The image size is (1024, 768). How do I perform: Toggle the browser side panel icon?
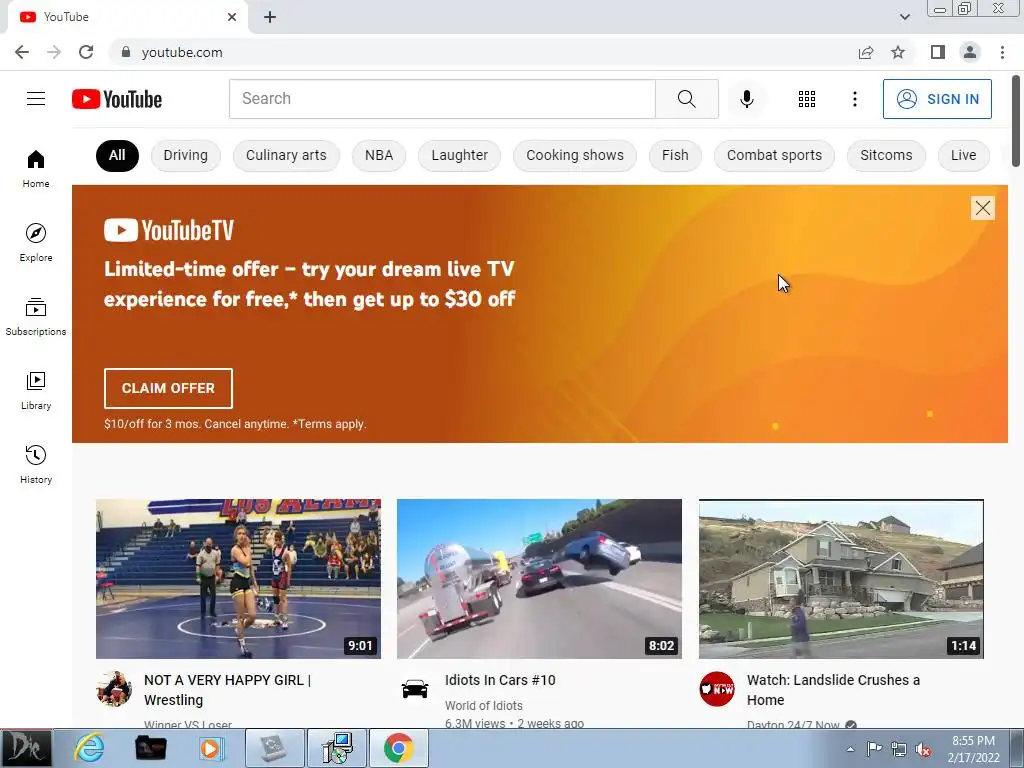pyautogui.click(x=938, y=52)
